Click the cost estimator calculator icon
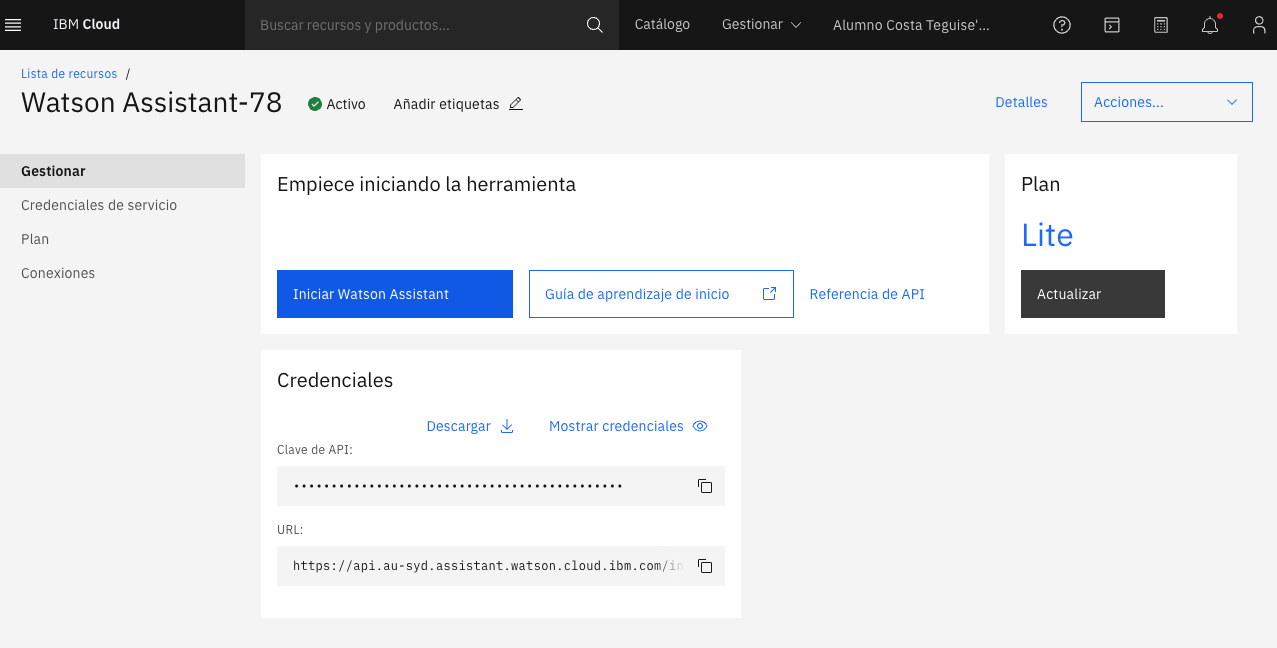 [1160, 24]
